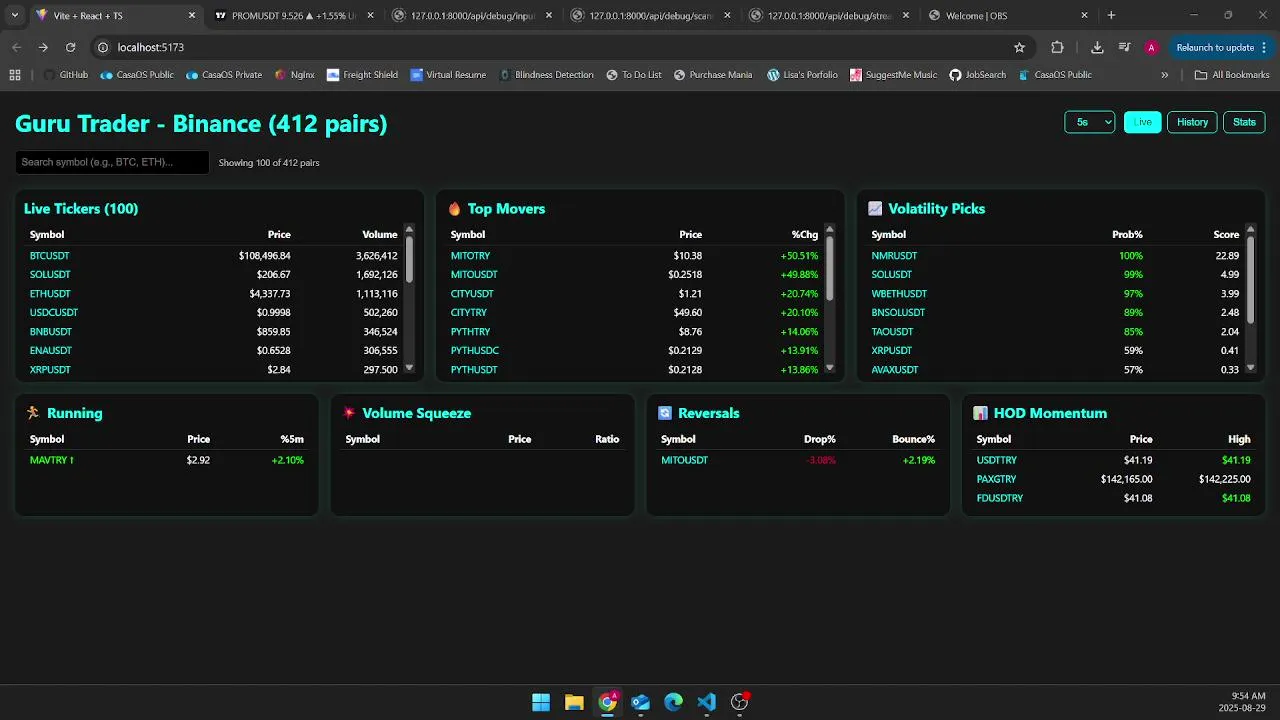Click the Top Movers fire icon
The width and height of the screenshot is (1280, 720).
coord(455,209)
